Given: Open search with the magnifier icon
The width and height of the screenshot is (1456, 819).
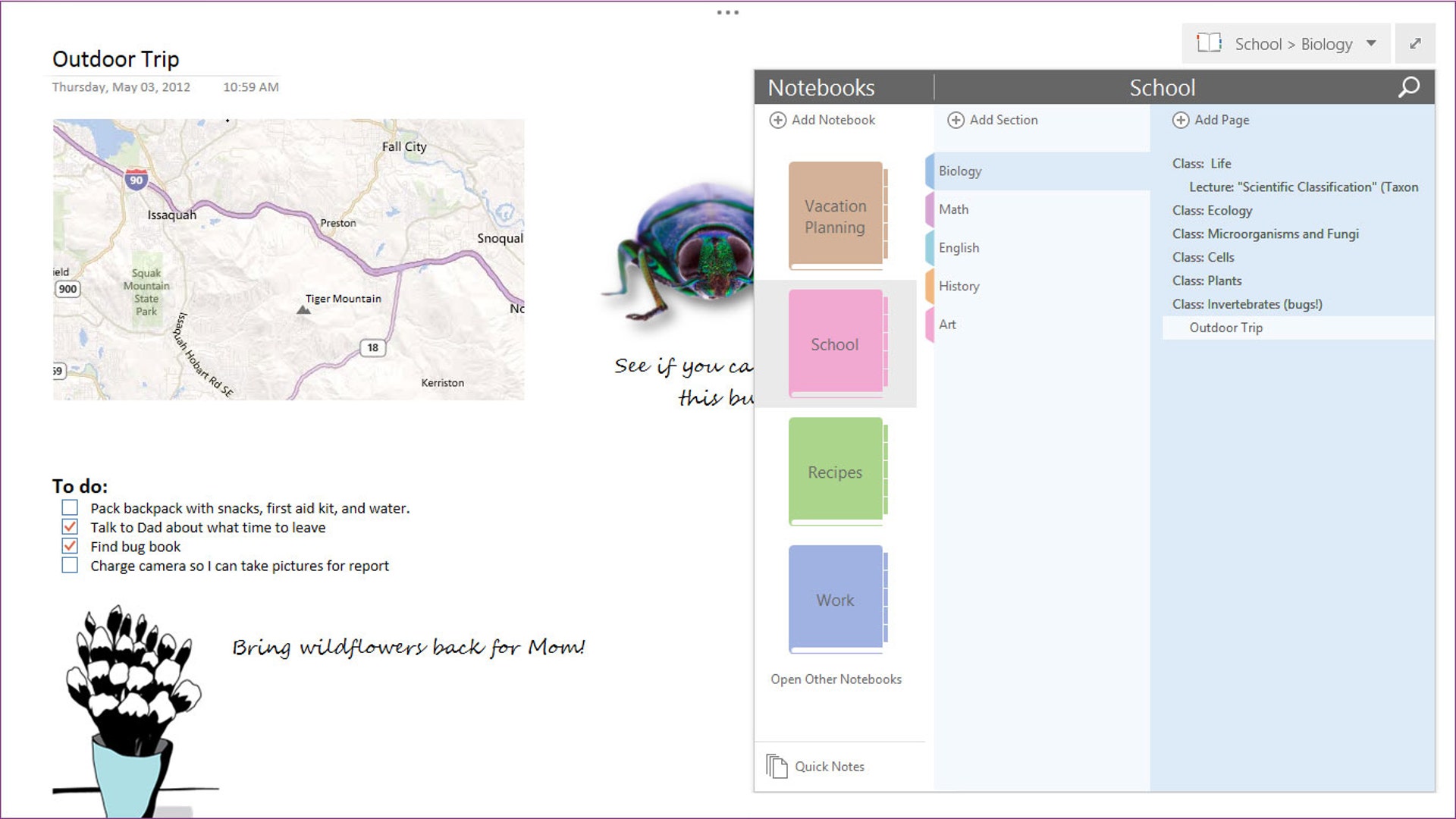Looking at the screenshot, I should pos(1409,86).
